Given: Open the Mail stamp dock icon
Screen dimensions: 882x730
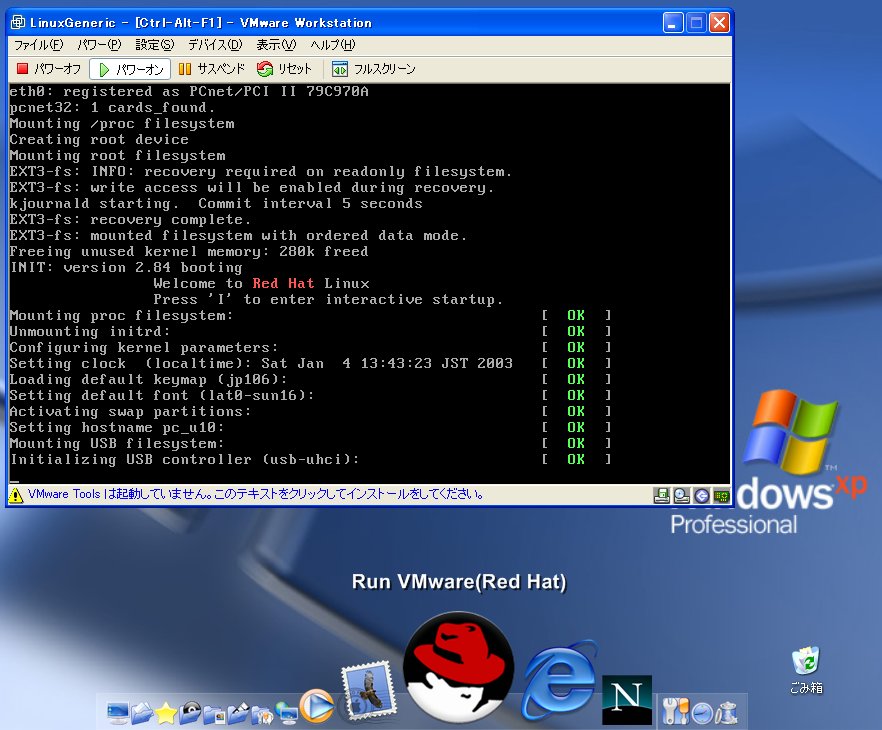Looking at the screenshot, I should pyautogui.click(x=368, y=690).
